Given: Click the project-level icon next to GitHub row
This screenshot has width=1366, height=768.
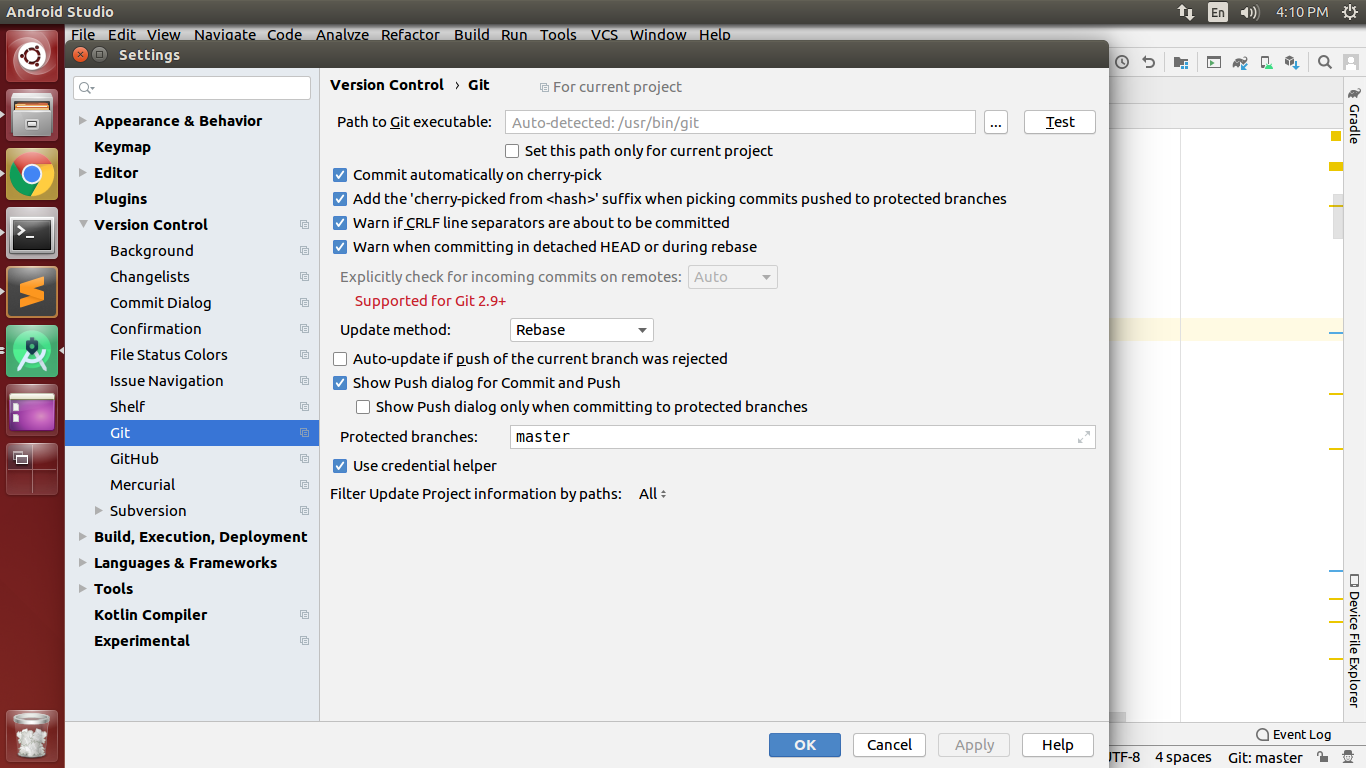Looking at the screenshot, I should pos(304,459).
